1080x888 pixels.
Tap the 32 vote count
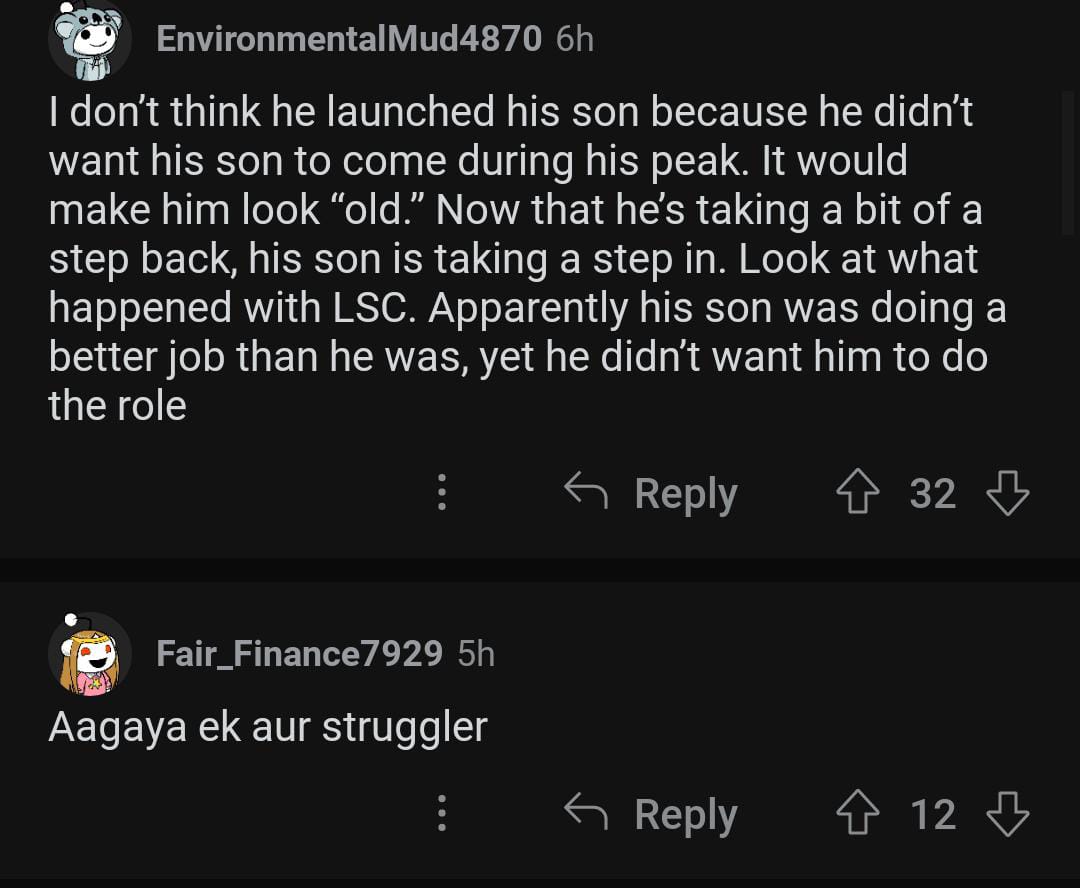pyautogui.click(x=932, y=494)
